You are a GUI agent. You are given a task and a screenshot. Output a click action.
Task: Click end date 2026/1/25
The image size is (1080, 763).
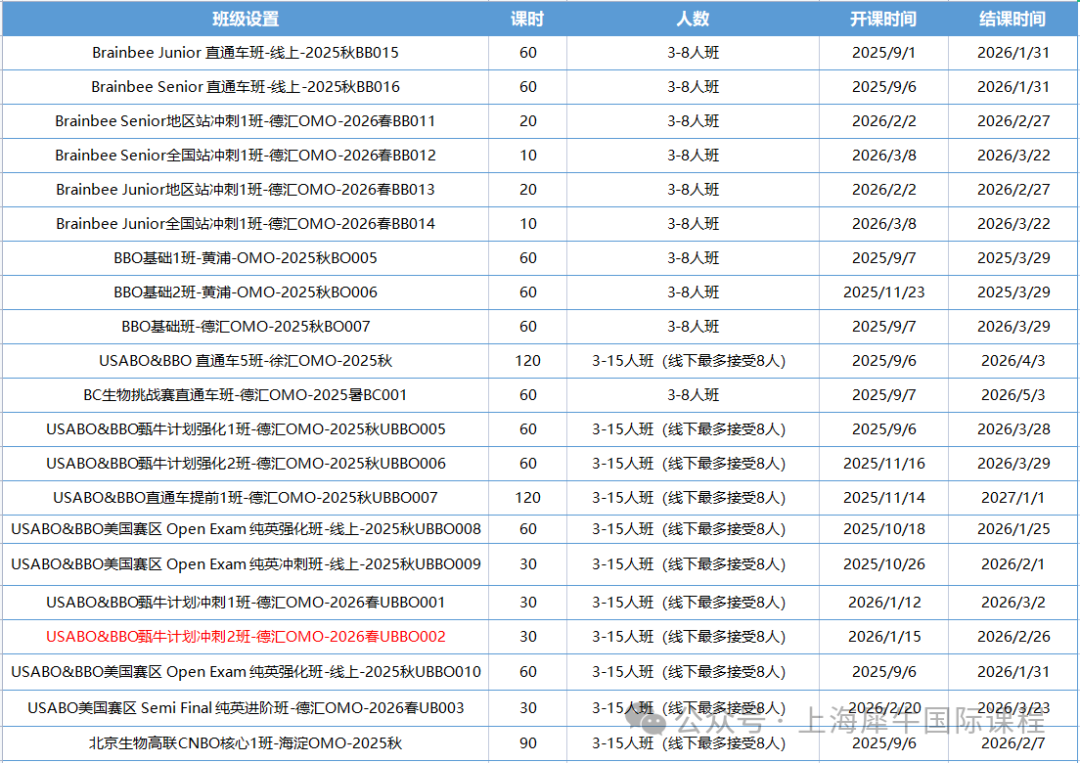[x=1013, y=529]
